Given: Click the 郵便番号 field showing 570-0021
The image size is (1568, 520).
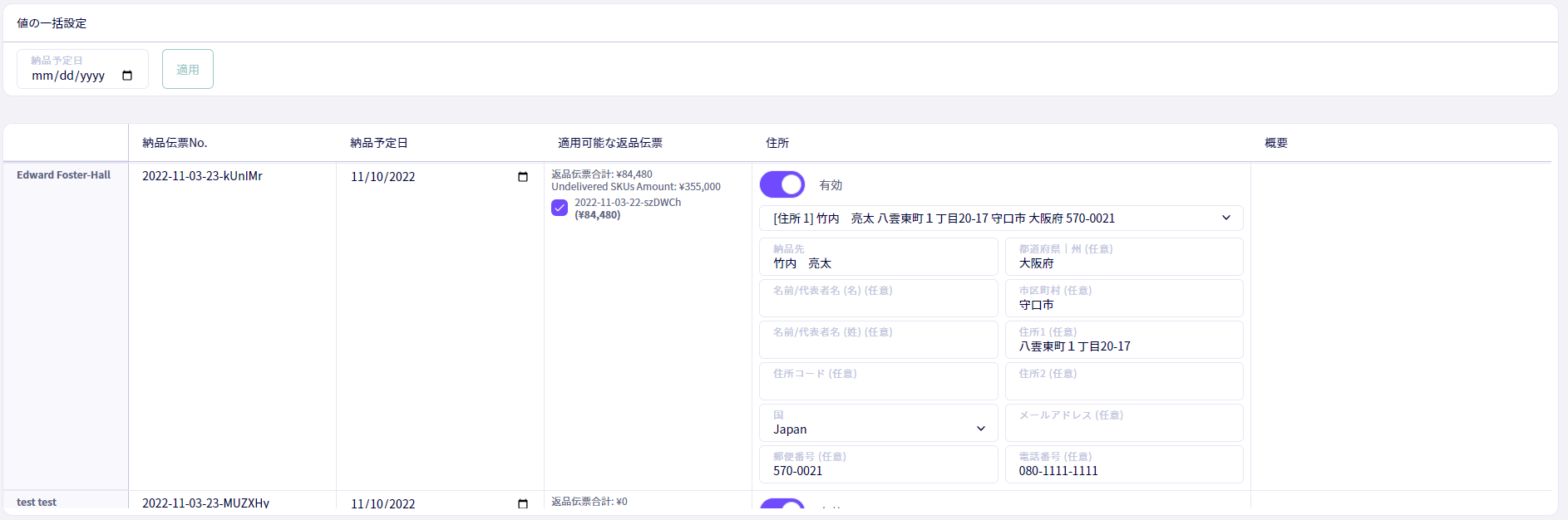Looking at the screenshot, I should [879, 464].
